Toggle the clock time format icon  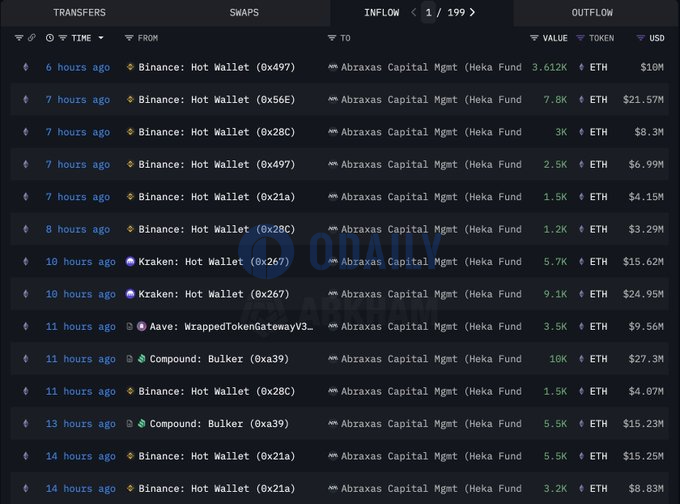tap(50, 38)
